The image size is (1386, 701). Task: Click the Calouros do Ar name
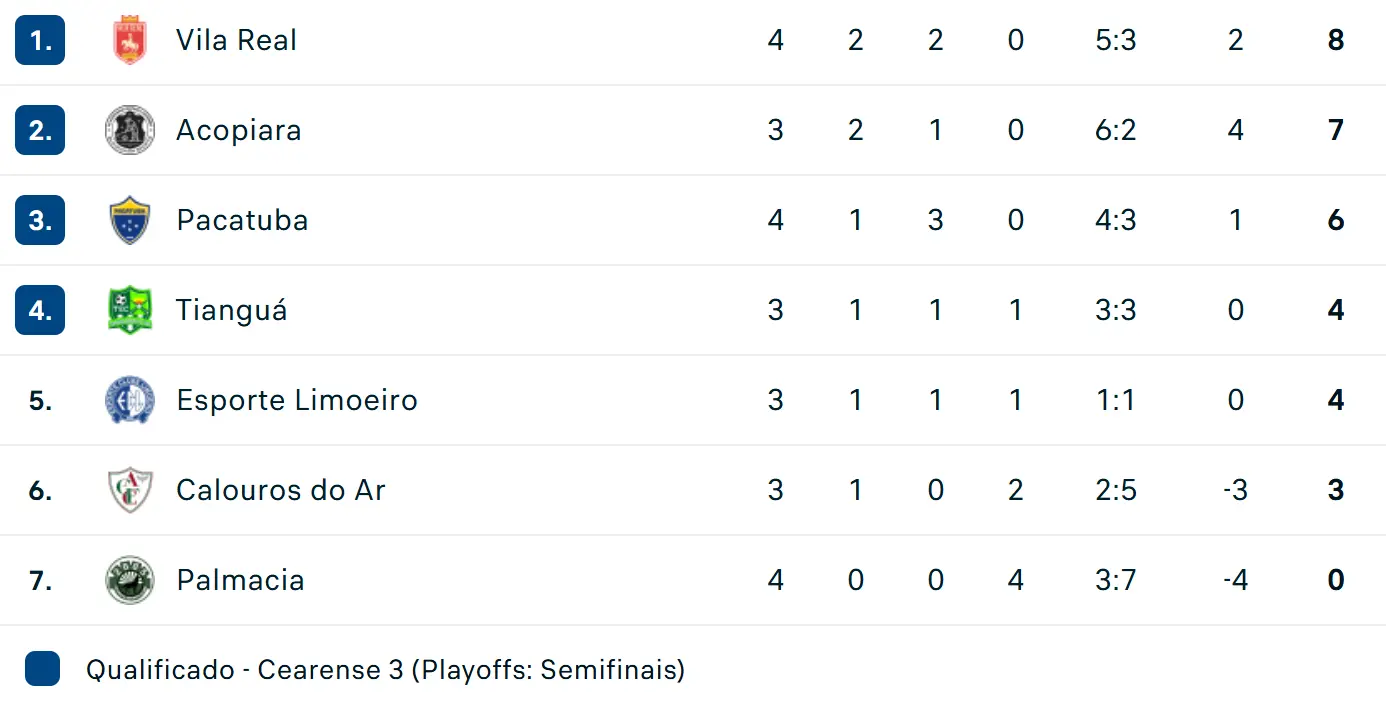pyautogui.click(x=281, y=490)
